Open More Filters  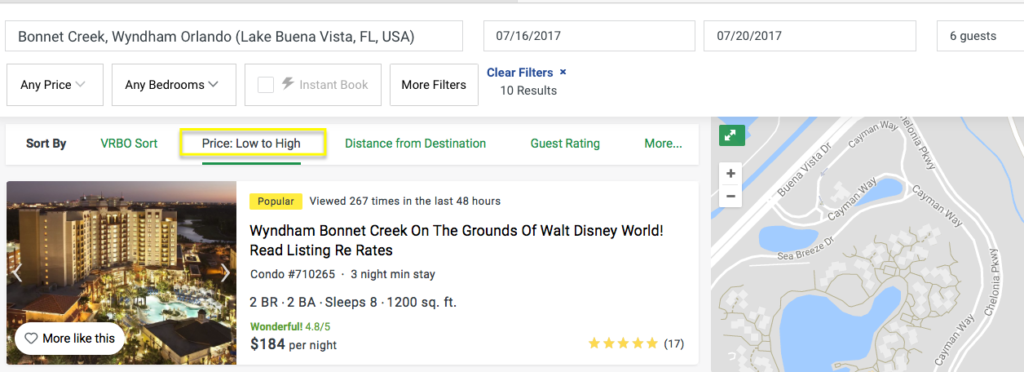click(x=434, y=85)
